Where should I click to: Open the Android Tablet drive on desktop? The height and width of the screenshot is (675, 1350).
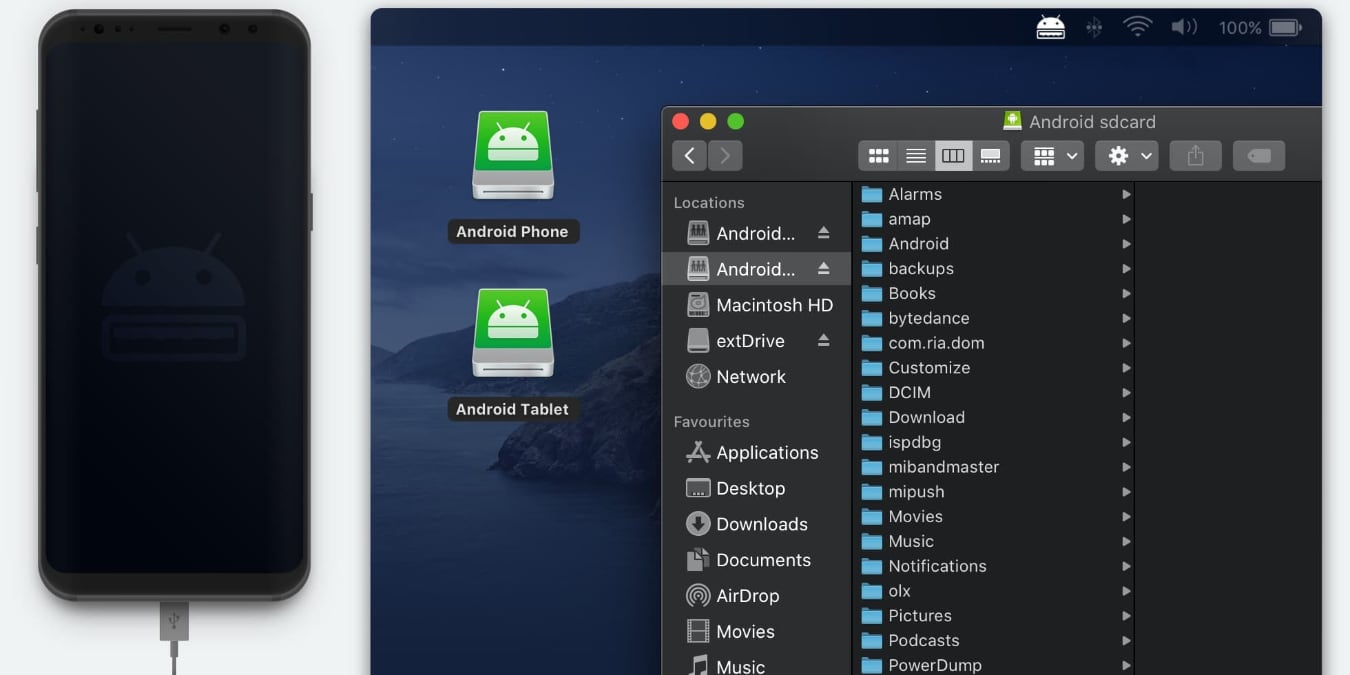pyautogui.click(x=513, y=333)
